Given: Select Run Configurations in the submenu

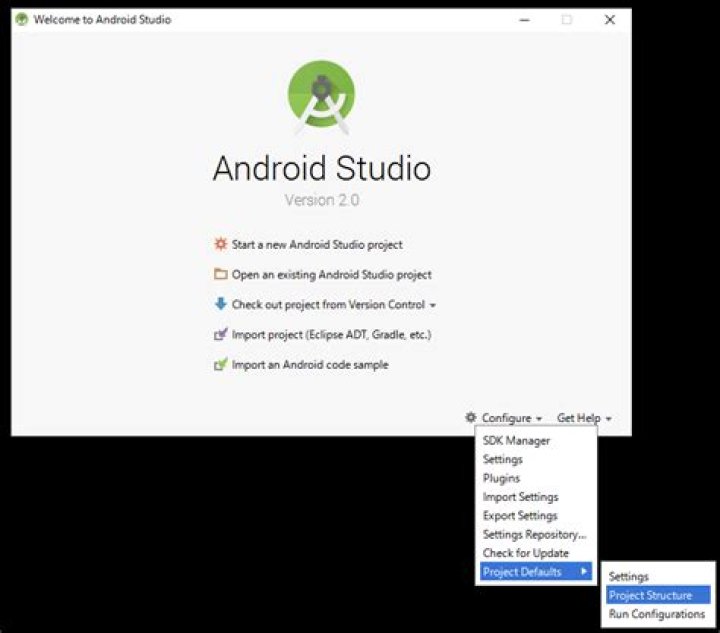Looking at the screenshot, I should coord(656,614).
